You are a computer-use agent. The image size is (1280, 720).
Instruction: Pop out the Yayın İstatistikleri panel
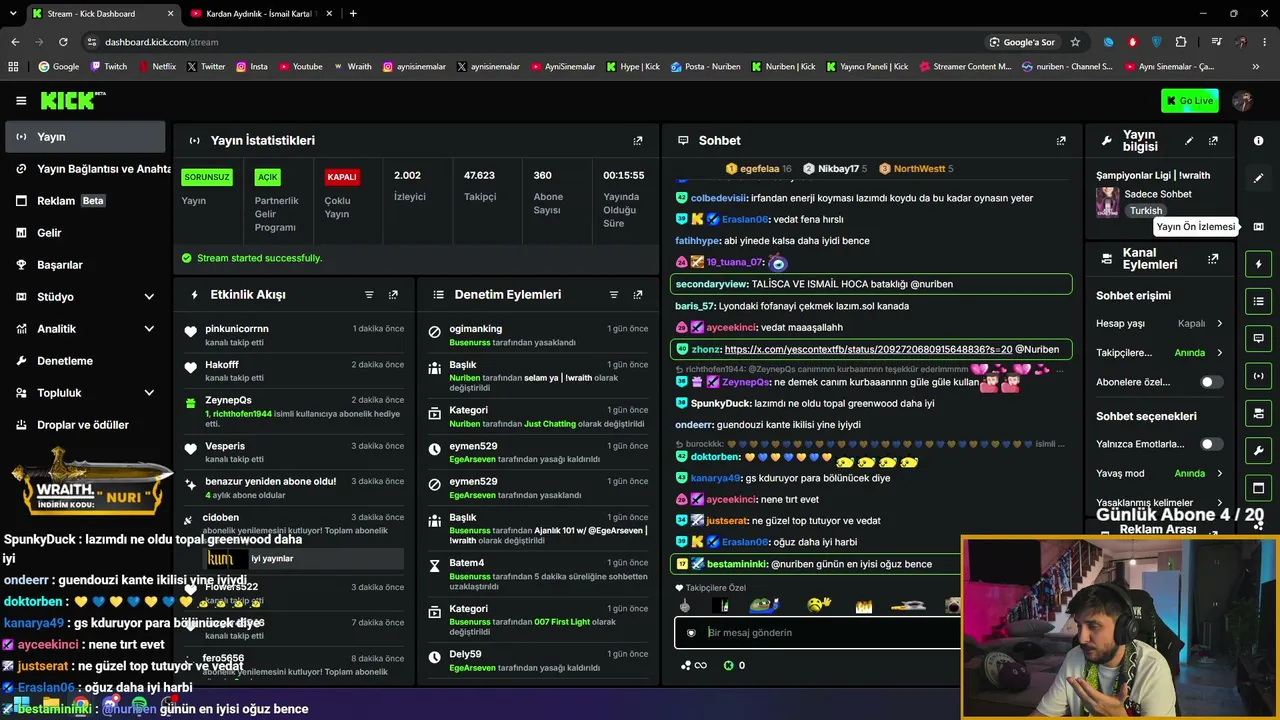click(x=638, y=141)
